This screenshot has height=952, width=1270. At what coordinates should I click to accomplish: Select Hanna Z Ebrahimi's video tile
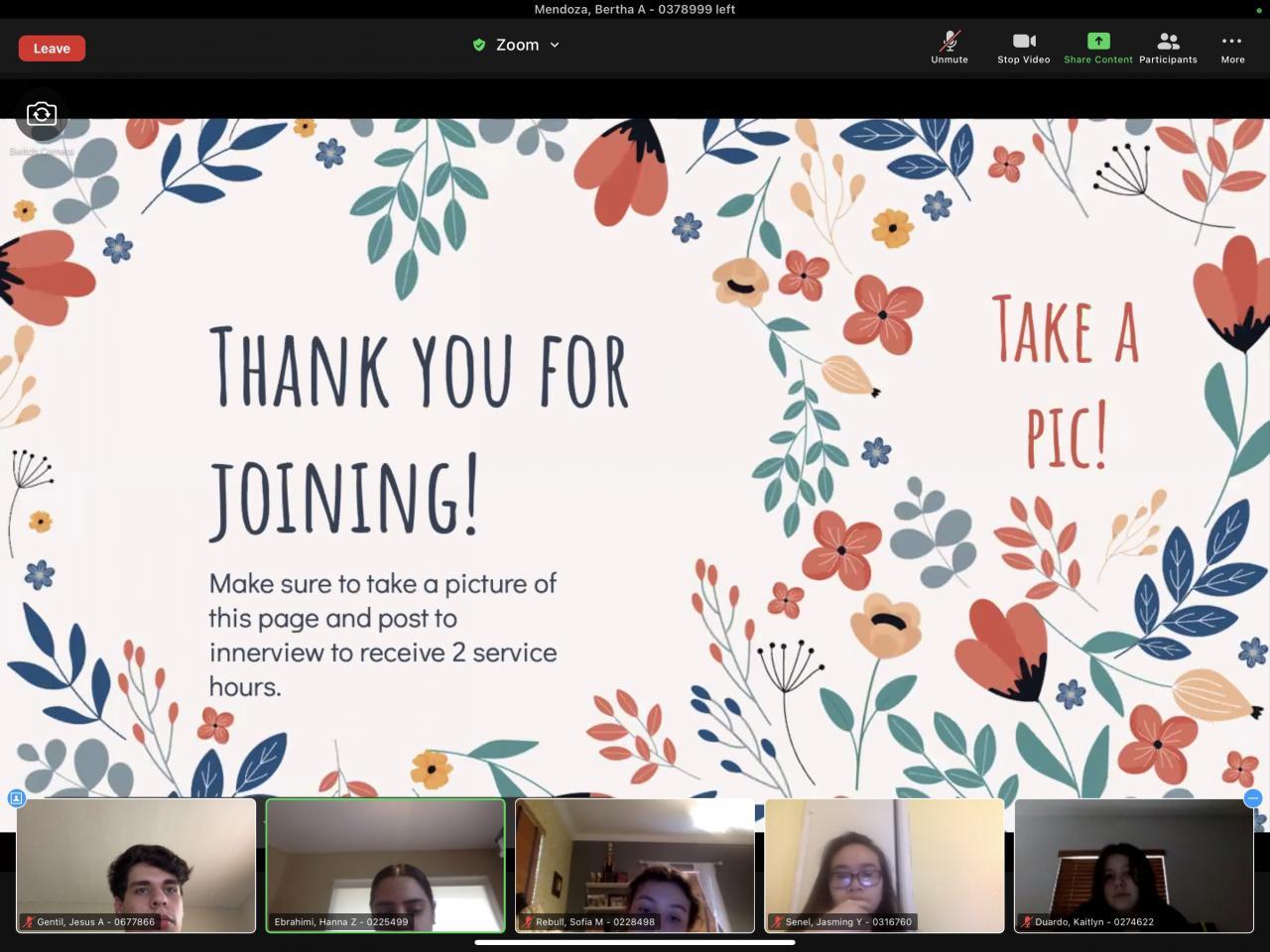click(385, 866)
